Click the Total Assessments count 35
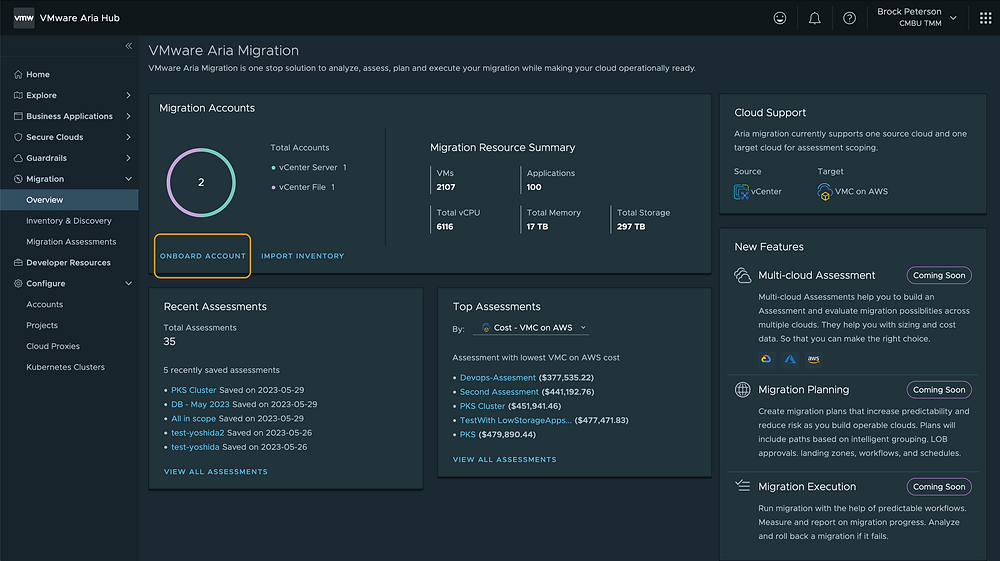 coord(170,342)
